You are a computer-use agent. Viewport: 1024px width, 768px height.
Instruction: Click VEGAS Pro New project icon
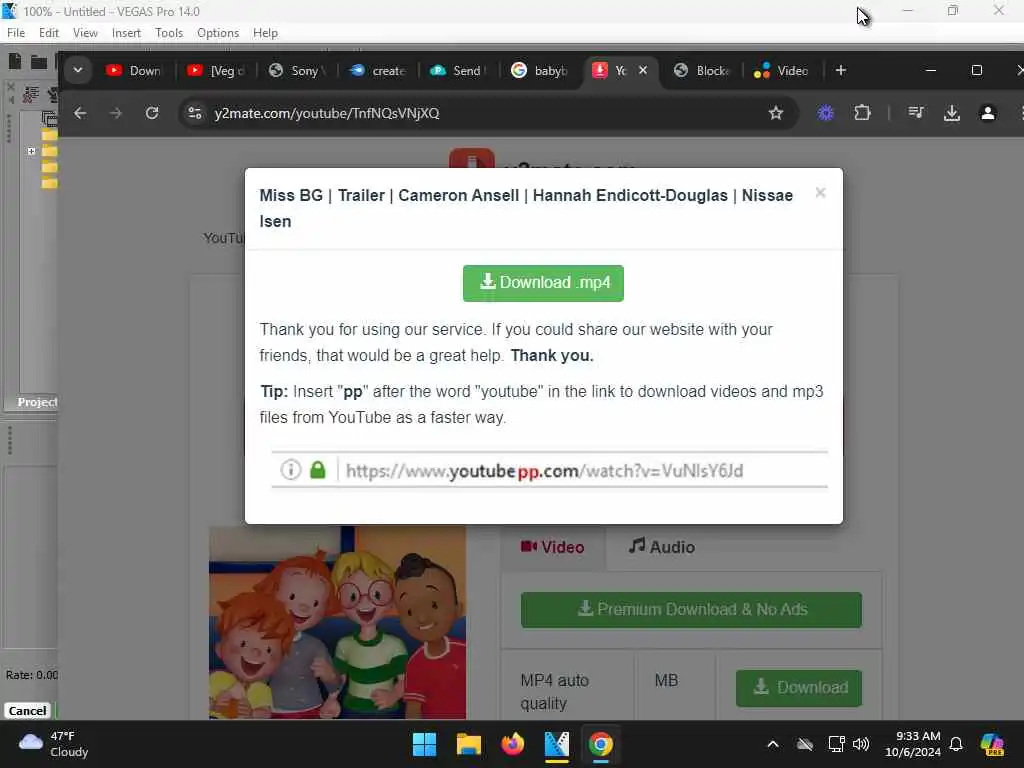pyautogui.click(x=14, y=61)
